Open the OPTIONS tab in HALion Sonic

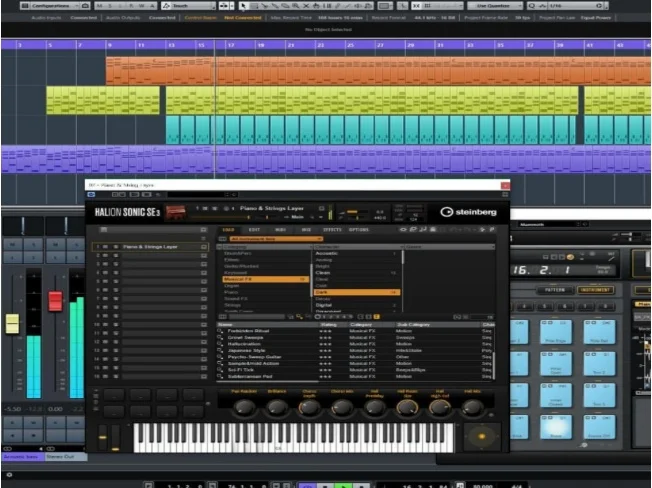click(359, 229)
